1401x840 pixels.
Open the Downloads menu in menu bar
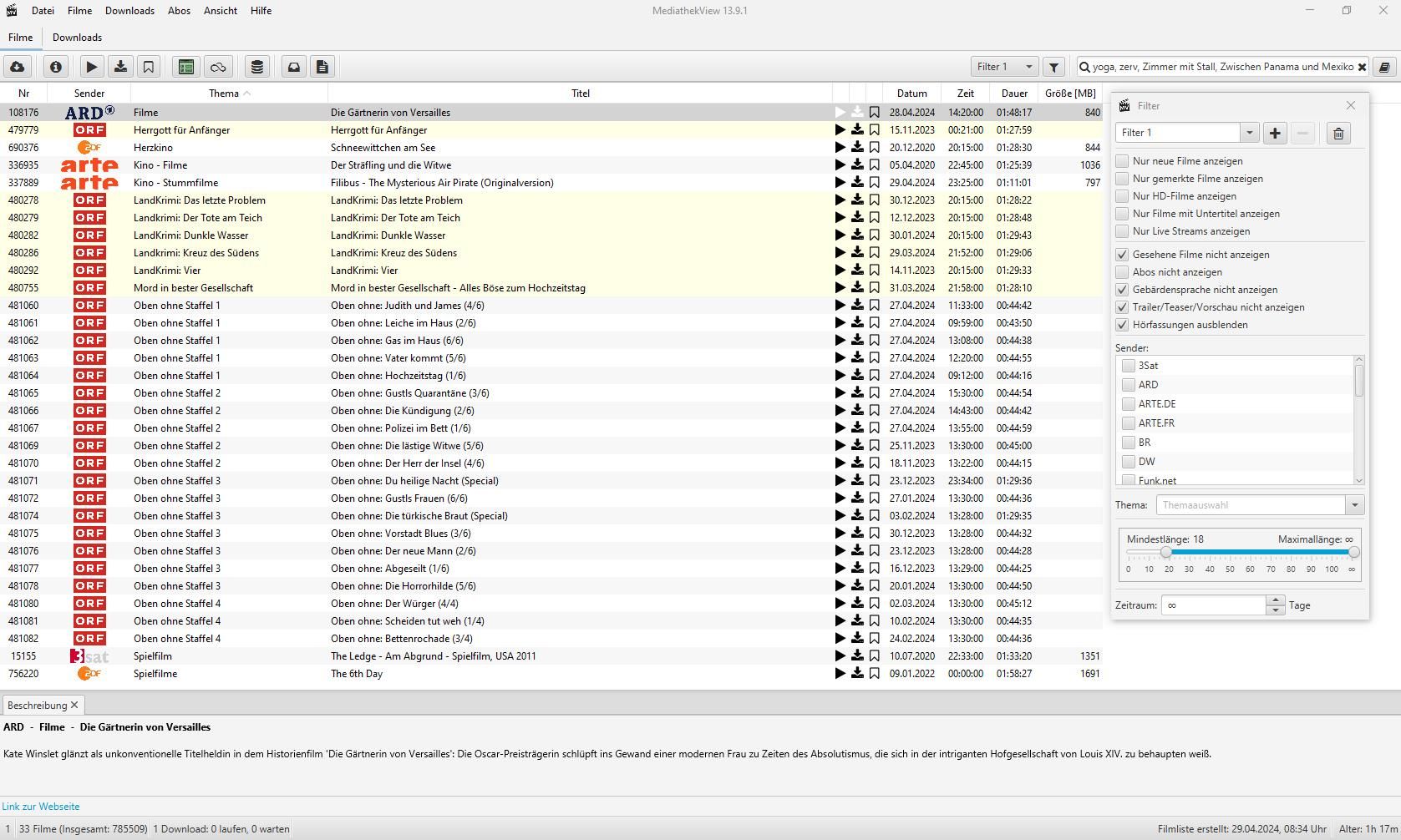point(129,11)
